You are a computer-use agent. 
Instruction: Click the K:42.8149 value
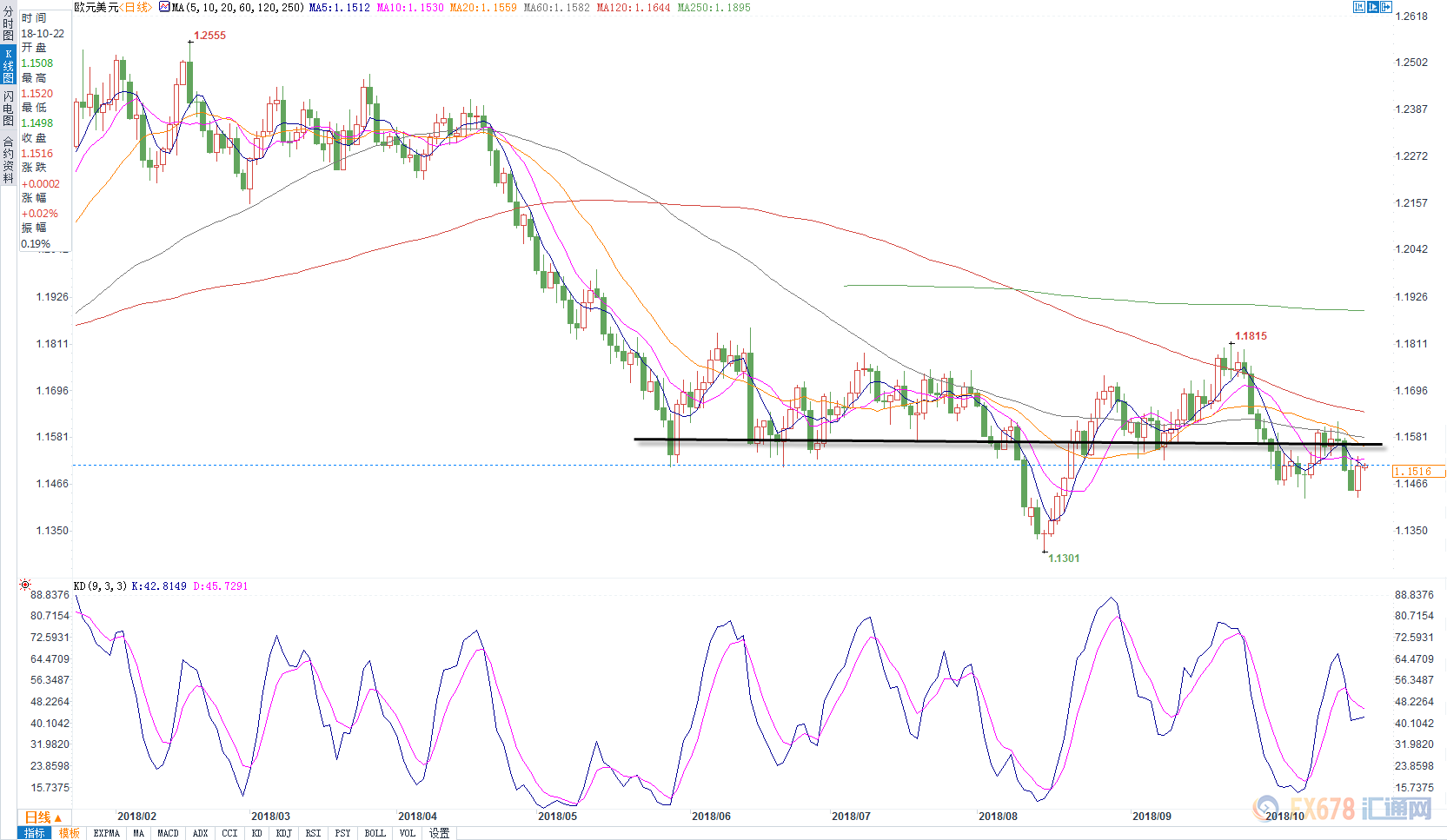click(x=159, y=586)
